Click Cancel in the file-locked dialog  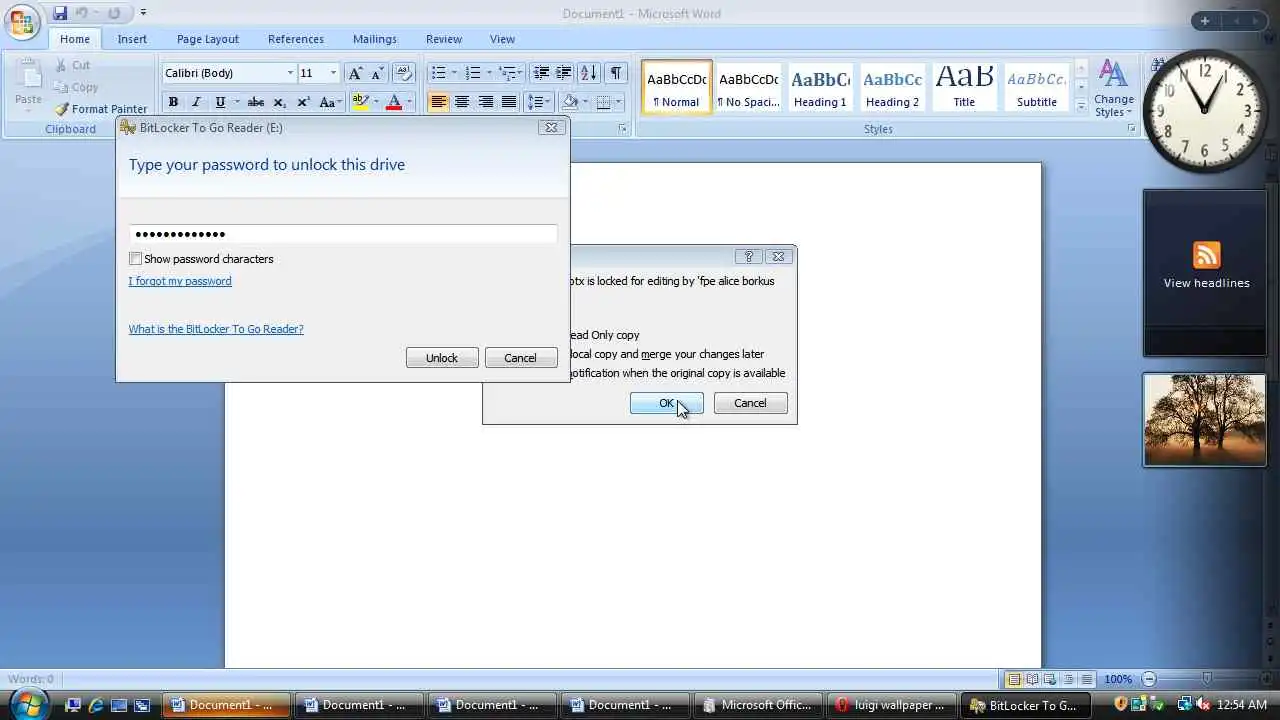(x=750, y=403)
